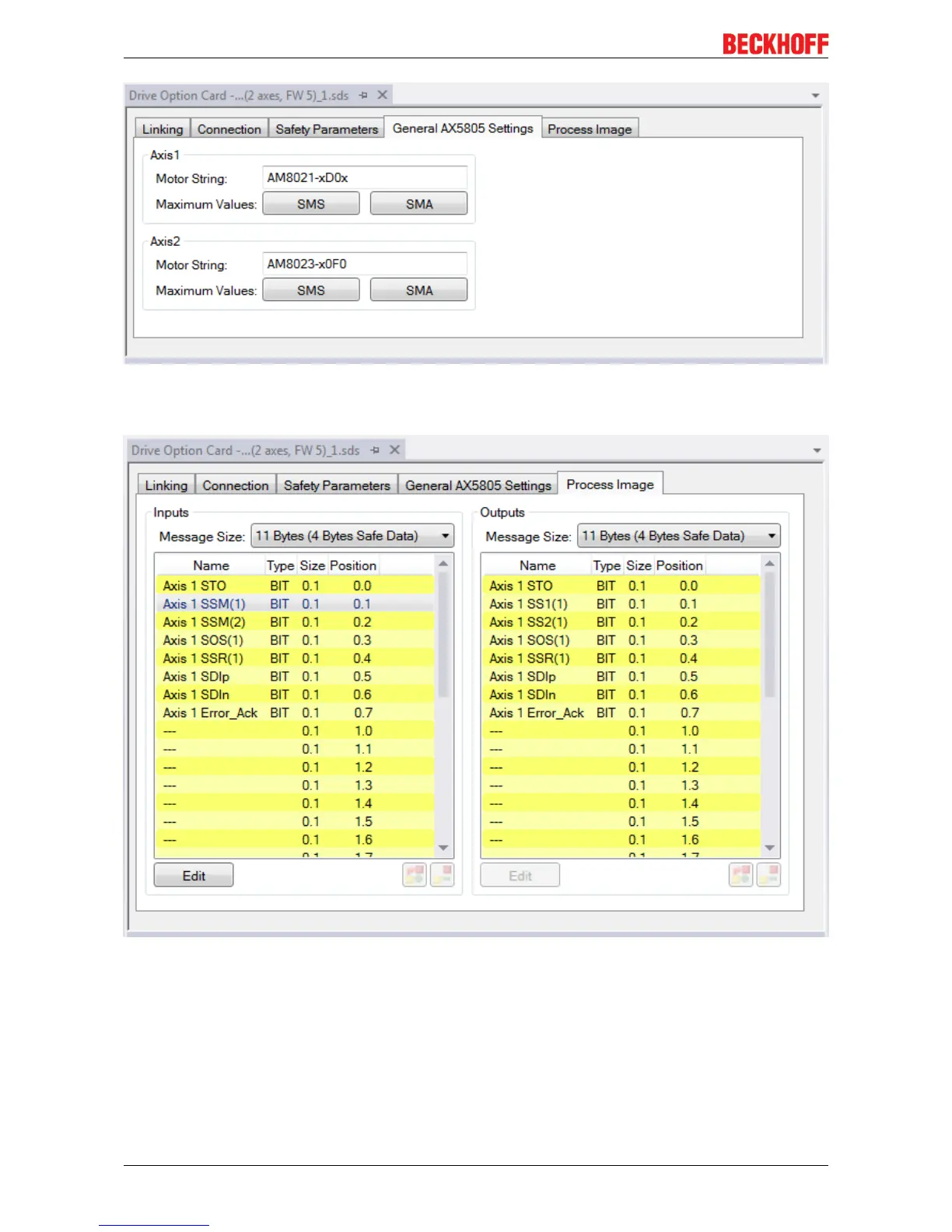
Task: Open Process Image tab in upper window
Action: click(x=590, y=129)
